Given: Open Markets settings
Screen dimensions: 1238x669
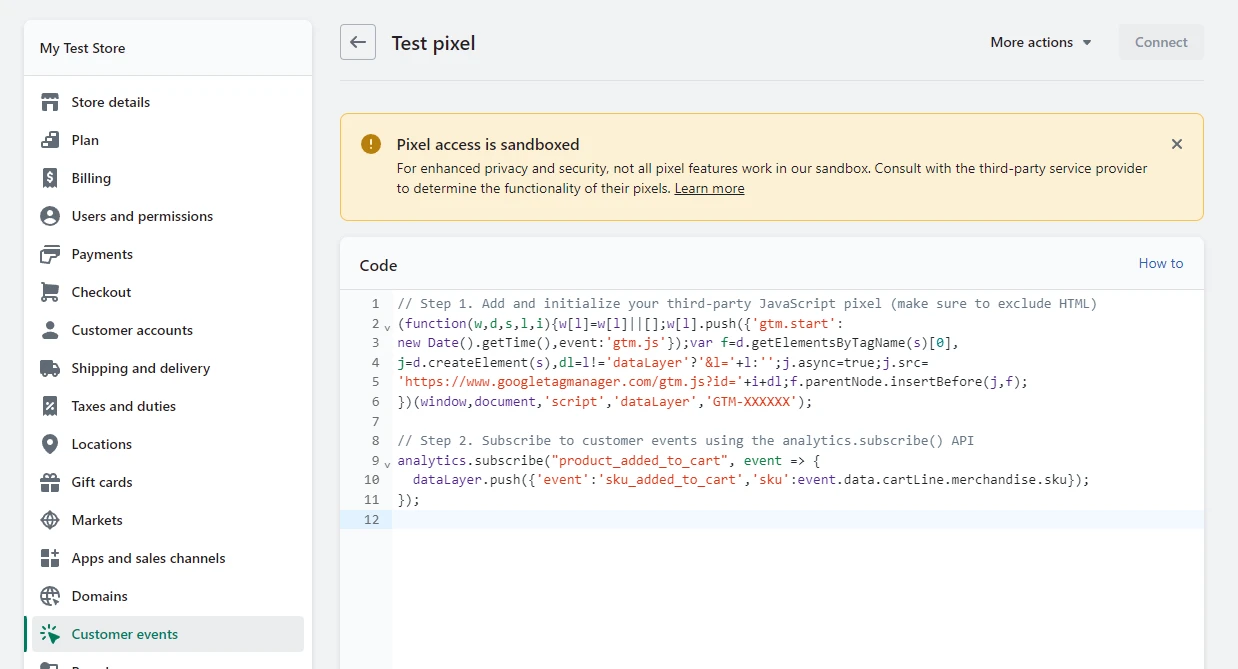Looking at the screenshot, I should pyautogui.click(x=168, y=520).
